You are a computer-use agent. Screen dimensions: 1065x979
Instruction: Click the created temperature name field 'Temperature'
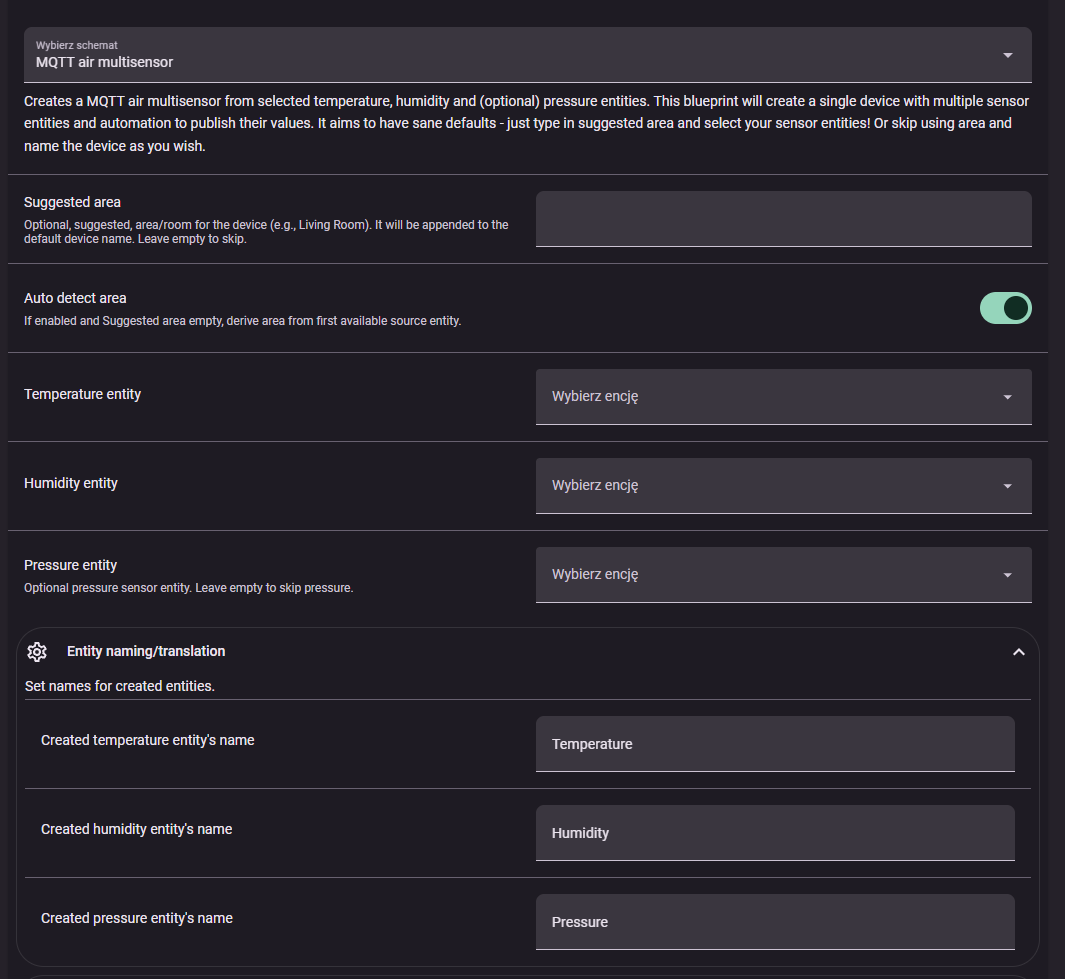[x=775, y=744]
